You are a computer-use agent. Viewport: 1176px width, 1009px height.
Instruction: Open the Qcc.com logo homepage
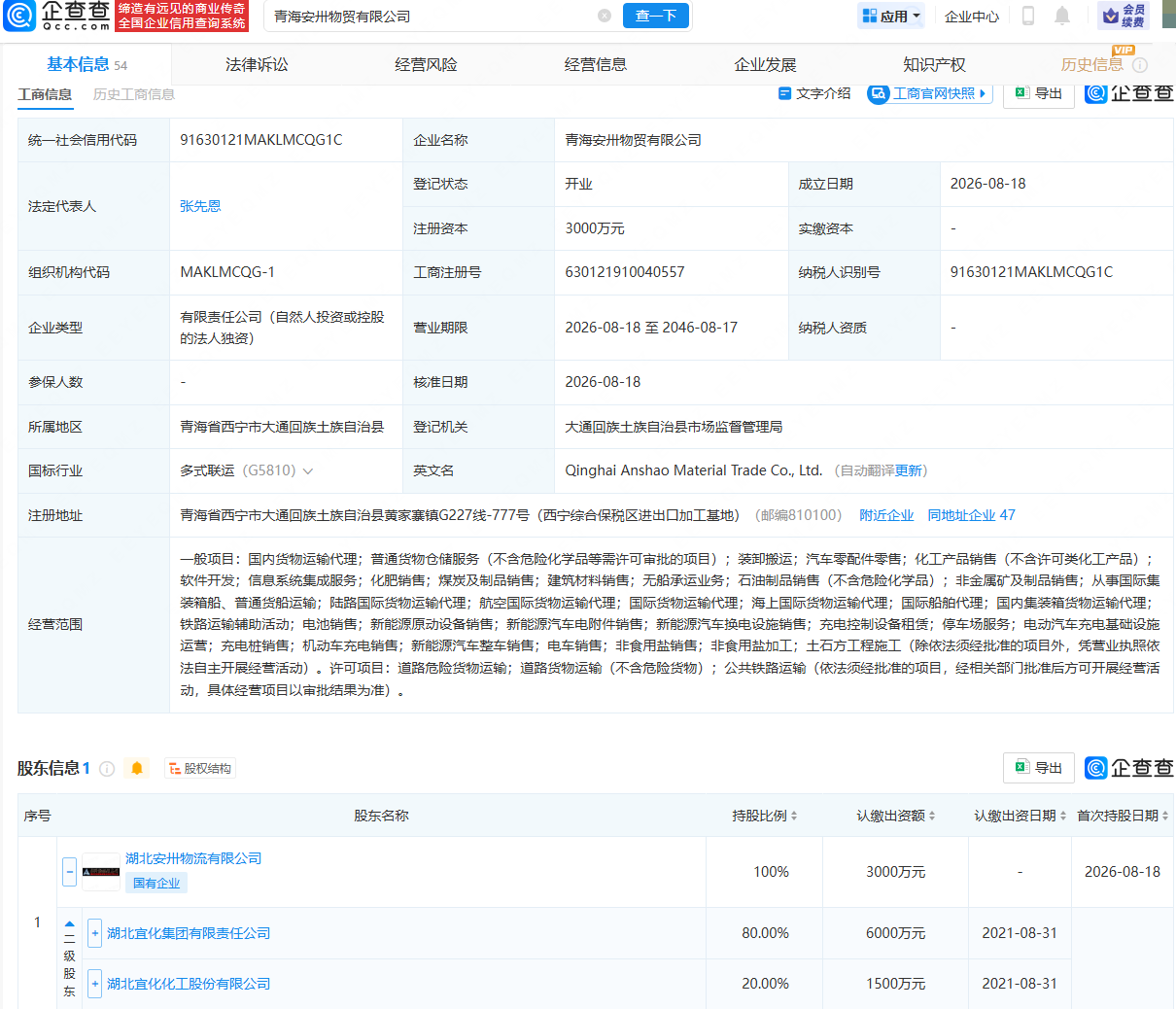pyautogui.click(x=58, y=16)
